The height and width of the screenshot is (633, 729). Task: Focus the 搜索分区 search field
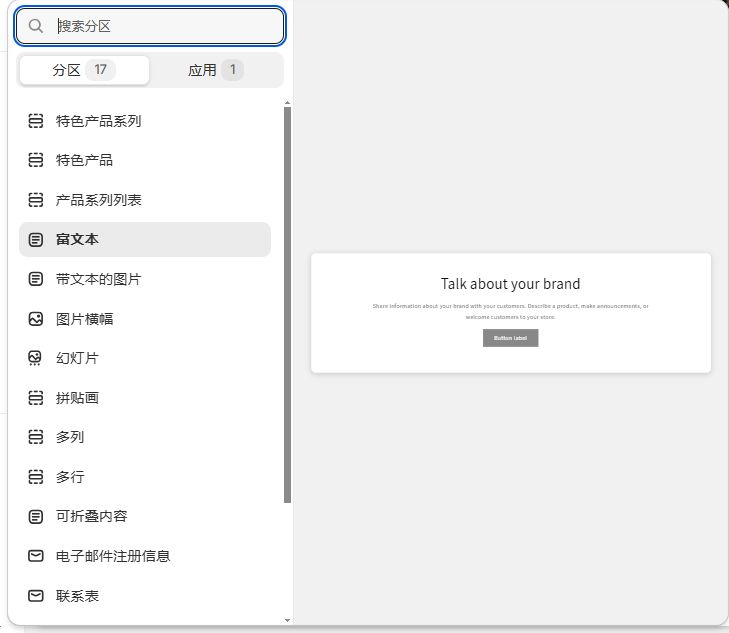pos(150,26)
